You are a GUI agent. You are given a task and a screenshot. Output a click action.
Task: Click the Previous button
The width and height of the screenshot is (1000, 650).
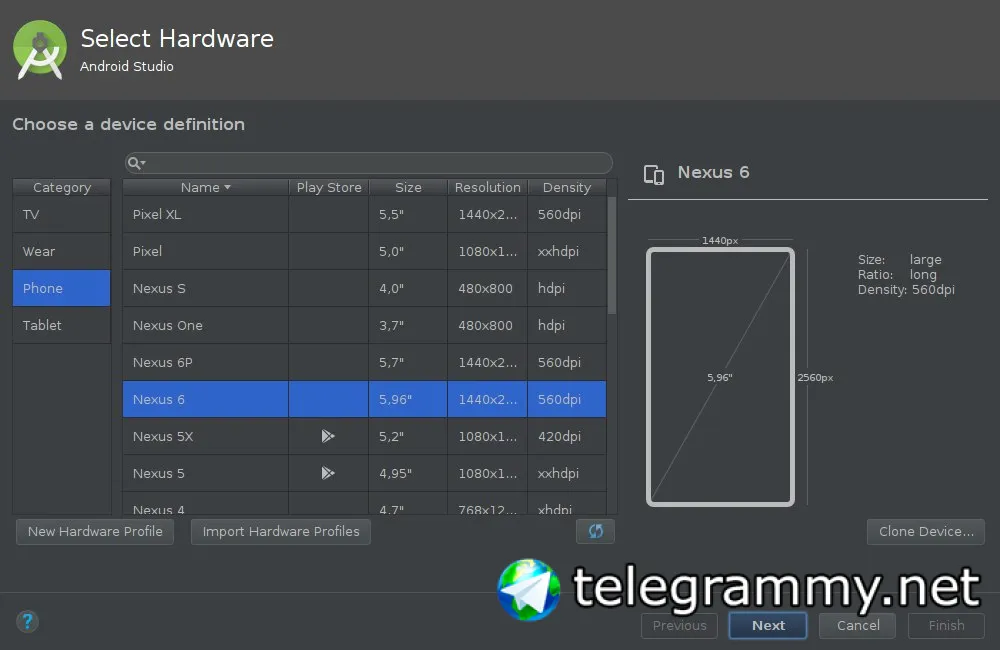pyautogui.click(x=679, y=626)
